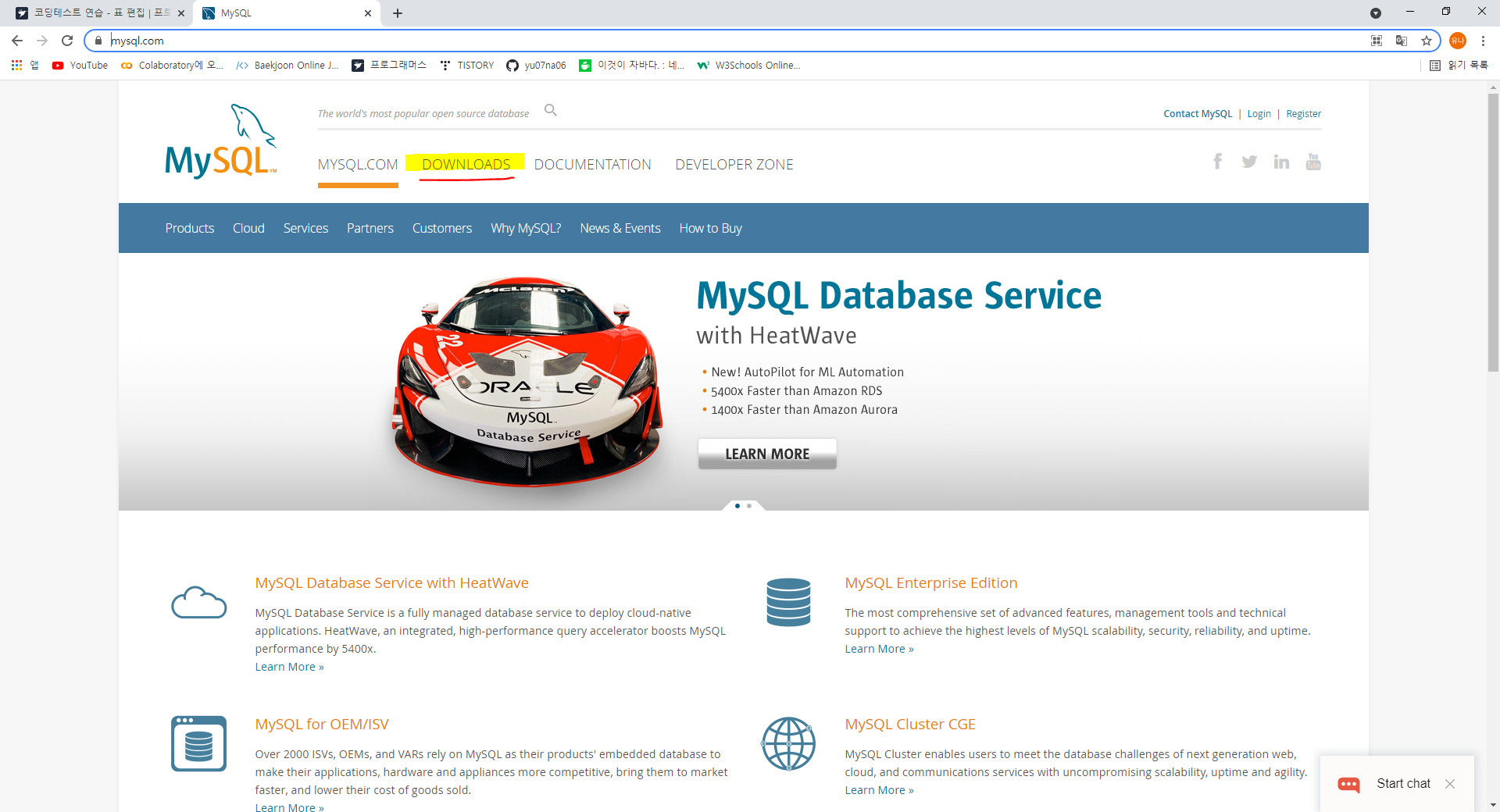Click the MySQL dolphin logo
1500x812 pixels.
[x=221, y=141]
